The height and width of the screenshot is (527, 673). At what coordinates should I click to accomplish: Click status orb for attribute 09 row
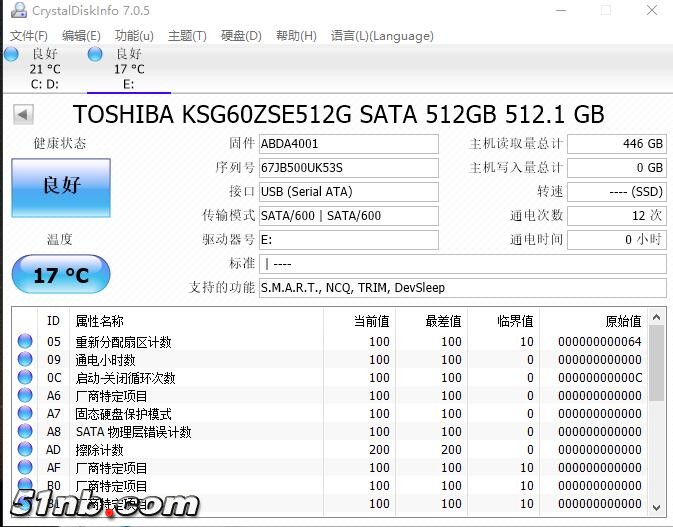[25, 360]
